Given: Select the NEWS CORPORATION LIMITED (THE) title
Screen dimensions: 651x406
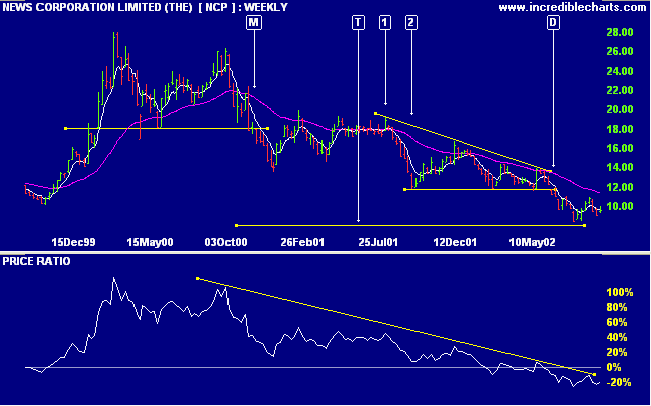Looking at the screenshot, I should (x=98, y=7).
